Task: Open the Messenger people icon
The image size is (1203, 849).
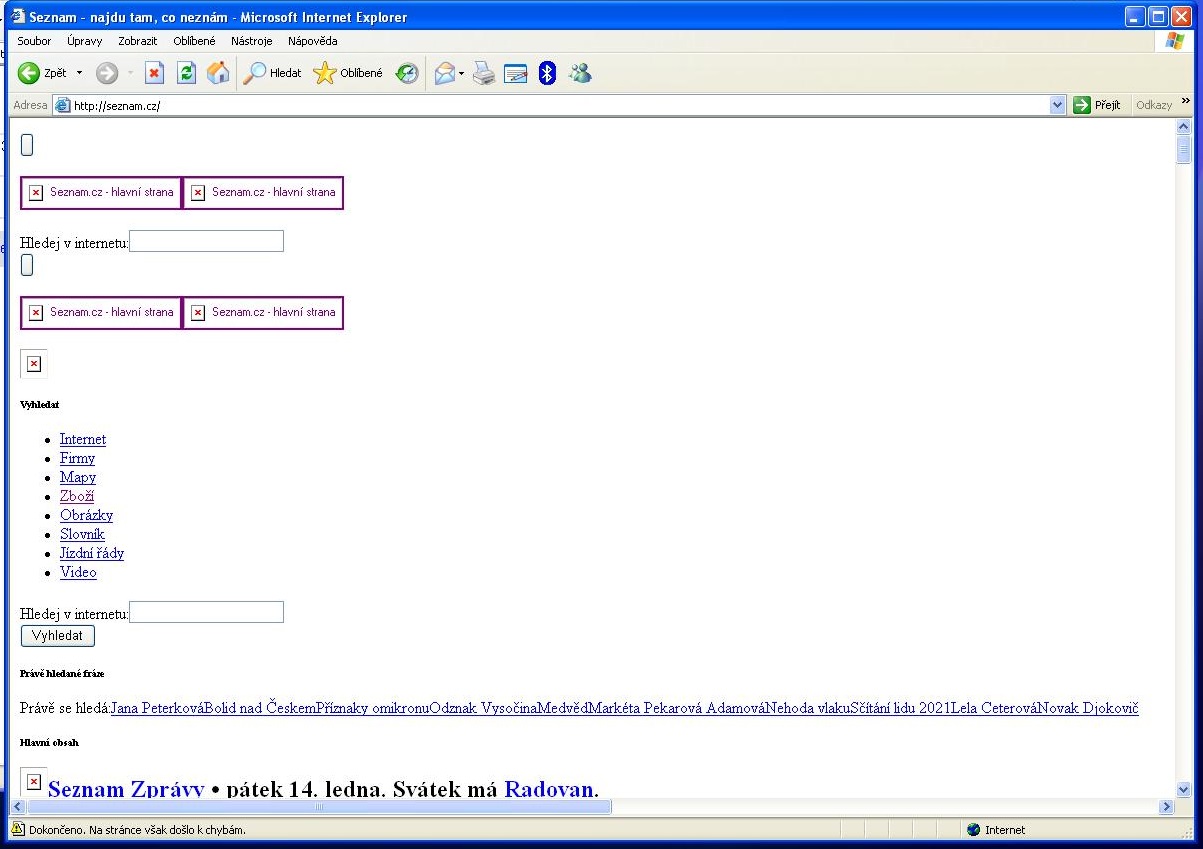Action: pyautogui.click(x=580, y=73)
